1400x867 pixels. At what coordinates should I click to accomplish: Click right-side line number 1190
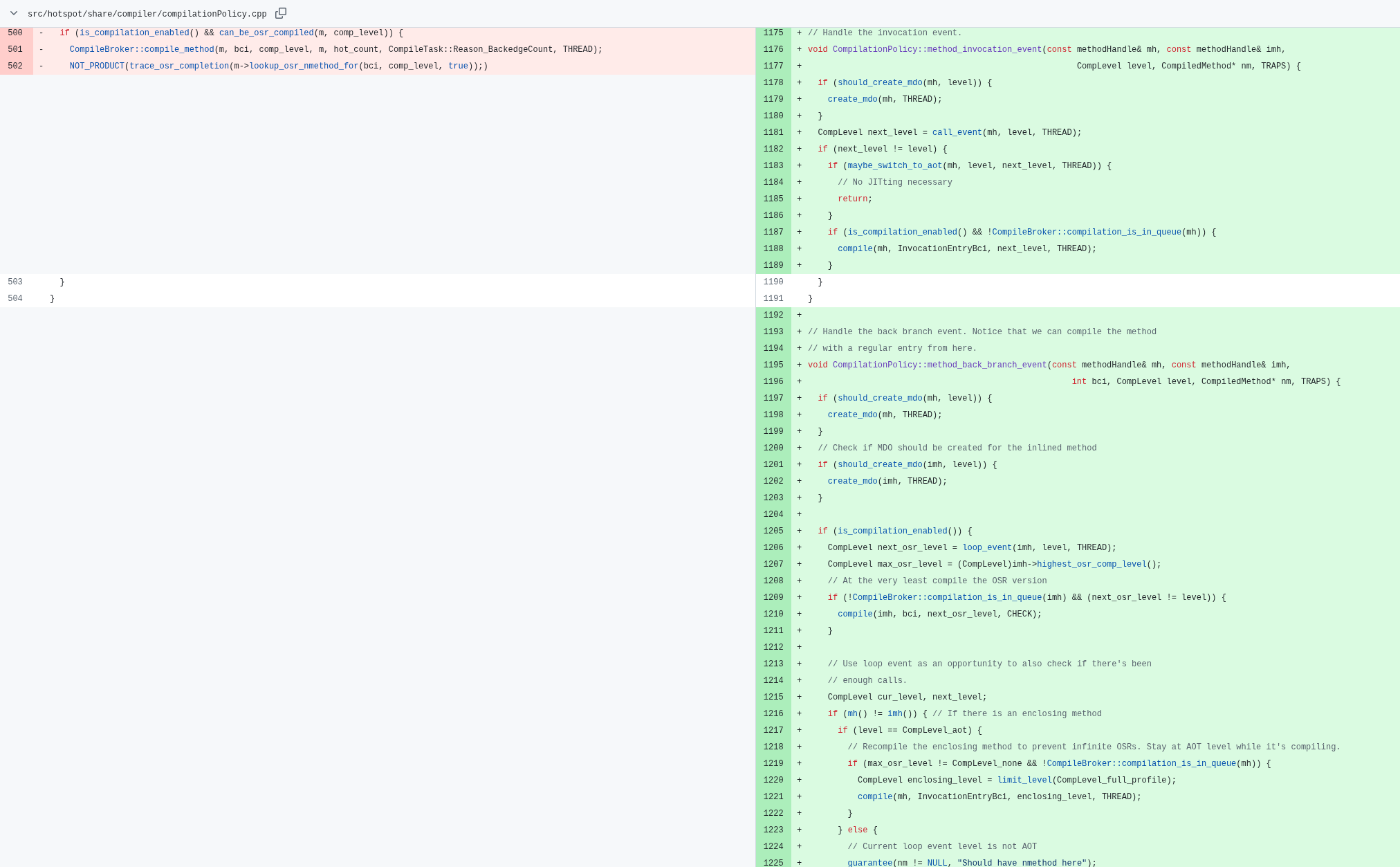(x=773, y=282)
